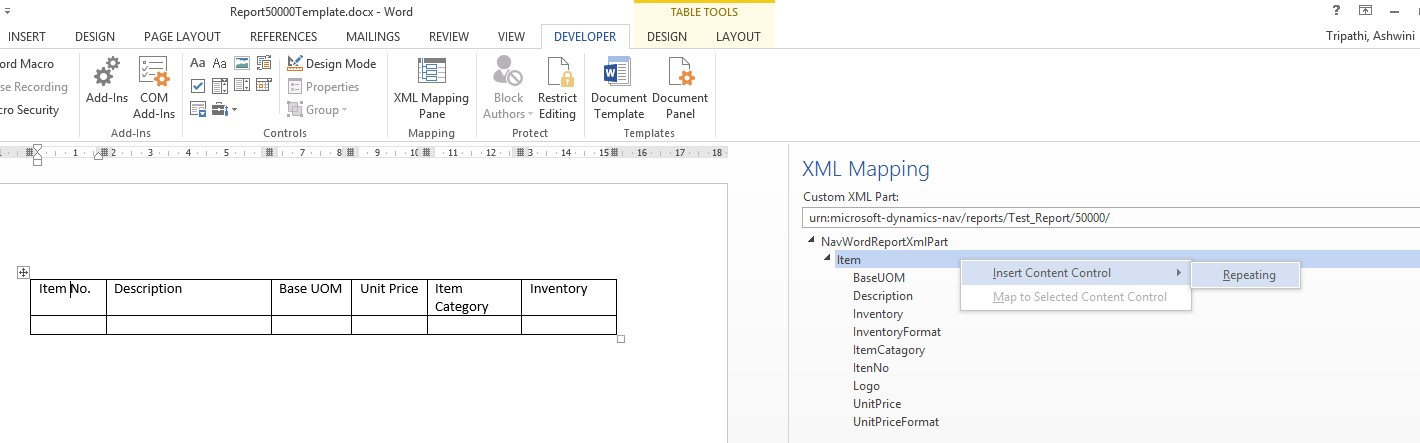This screenshot has height=443, width=1420.
Task: Insert a Picture Content Control
Action: coord(242,63)
